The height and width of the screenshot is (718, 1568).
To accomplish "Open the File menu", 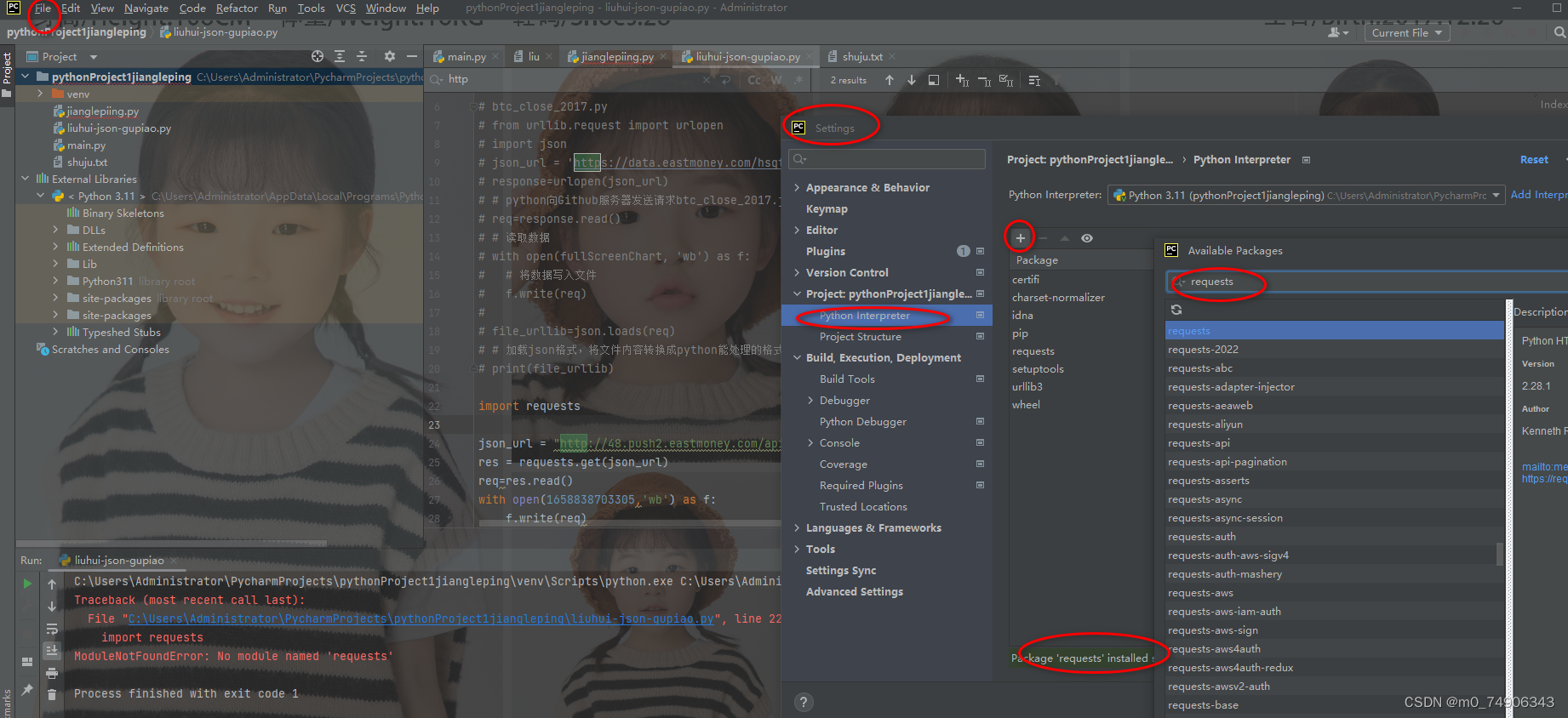I will pyautogui.click(x=43, y=9).
